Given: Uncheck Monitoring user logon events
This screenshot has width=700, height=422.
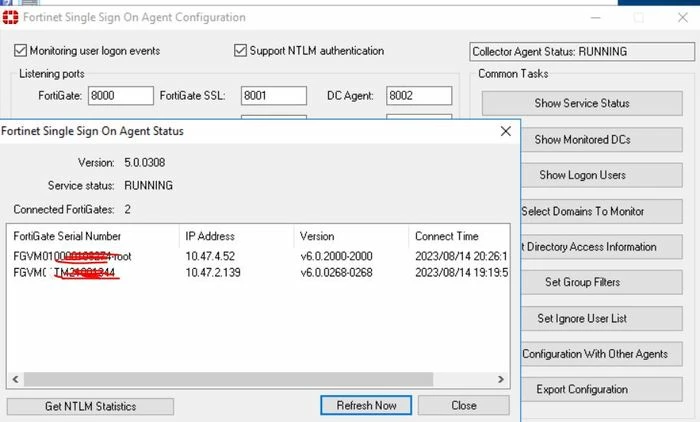Looking at the screenshot, I should click(x=20, y=50).
